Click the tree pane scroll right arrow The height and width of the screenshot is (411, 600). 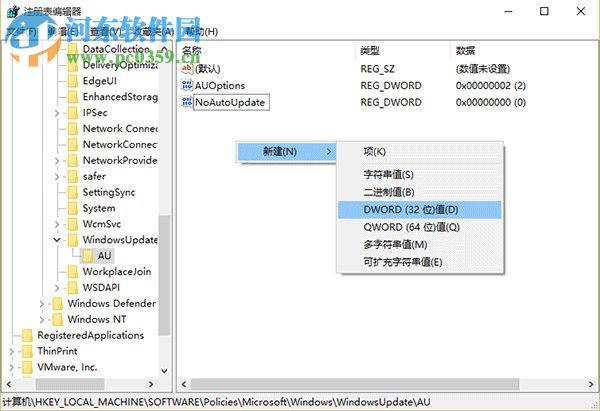coord(151,384)
